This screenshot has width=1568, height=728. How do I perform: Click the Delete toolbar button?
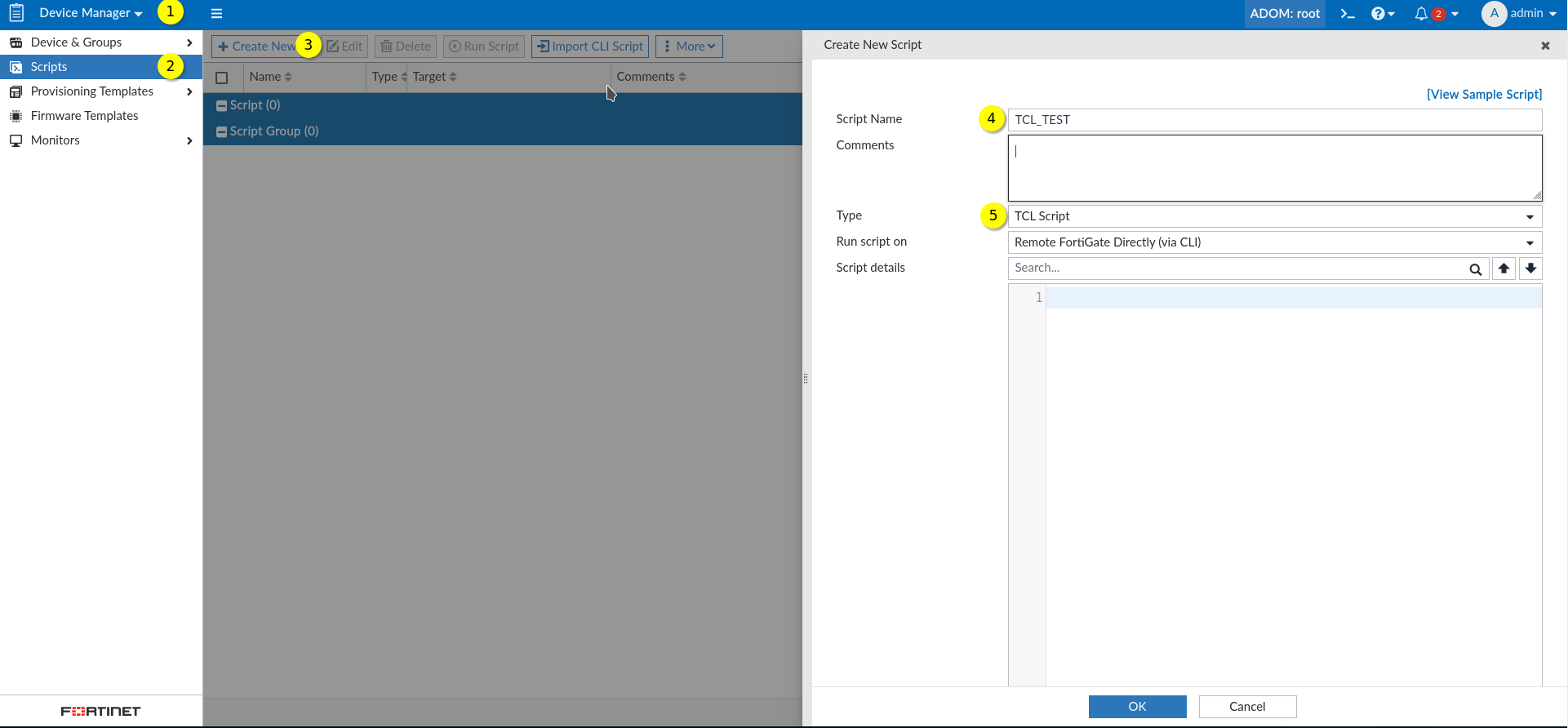(x=406, y=47)
